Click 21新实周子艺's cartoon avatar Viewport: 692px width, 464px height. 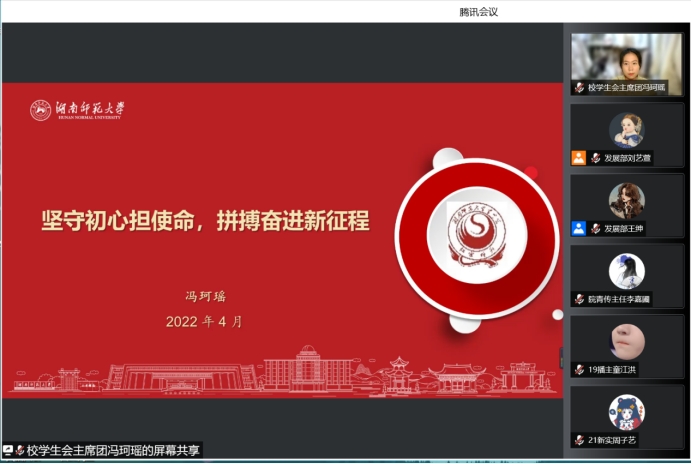(627, 412)
